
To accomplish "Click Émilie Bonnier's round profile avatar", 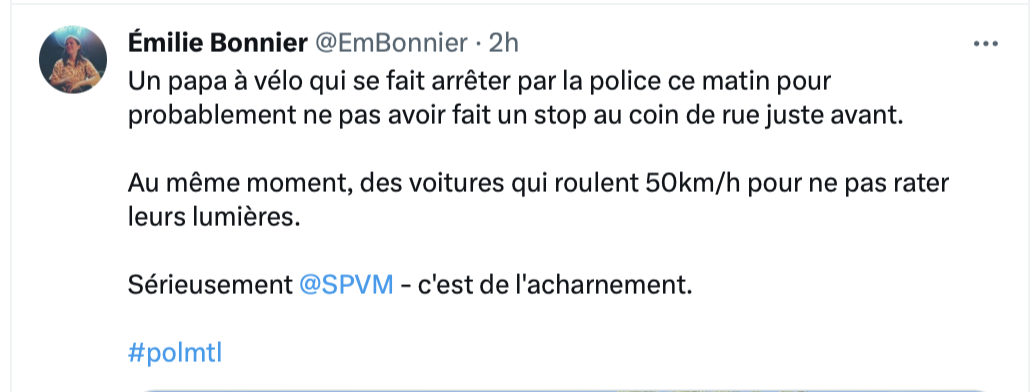I will click(72, 60).
